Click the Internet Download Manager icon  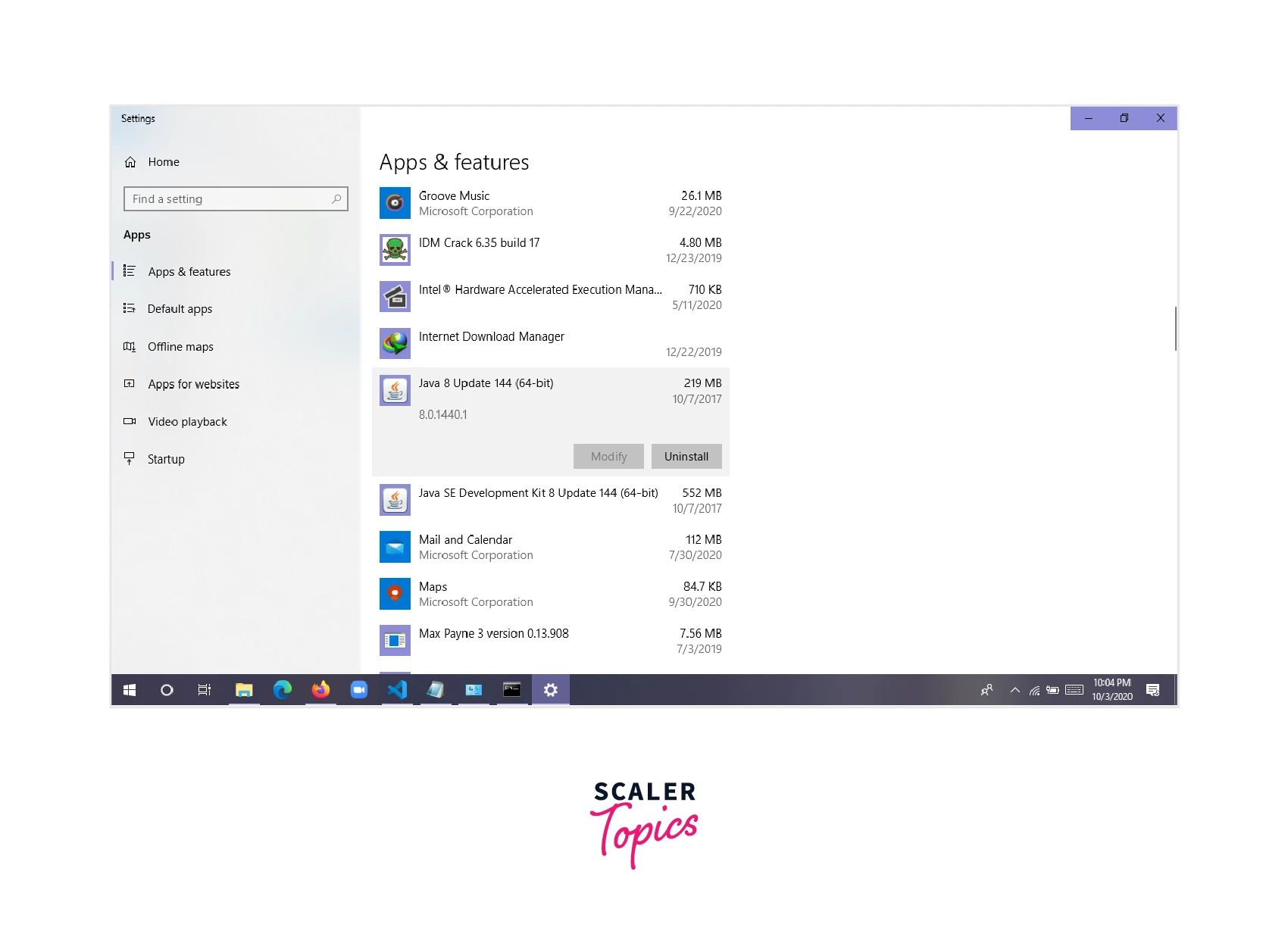click(395, 344)
